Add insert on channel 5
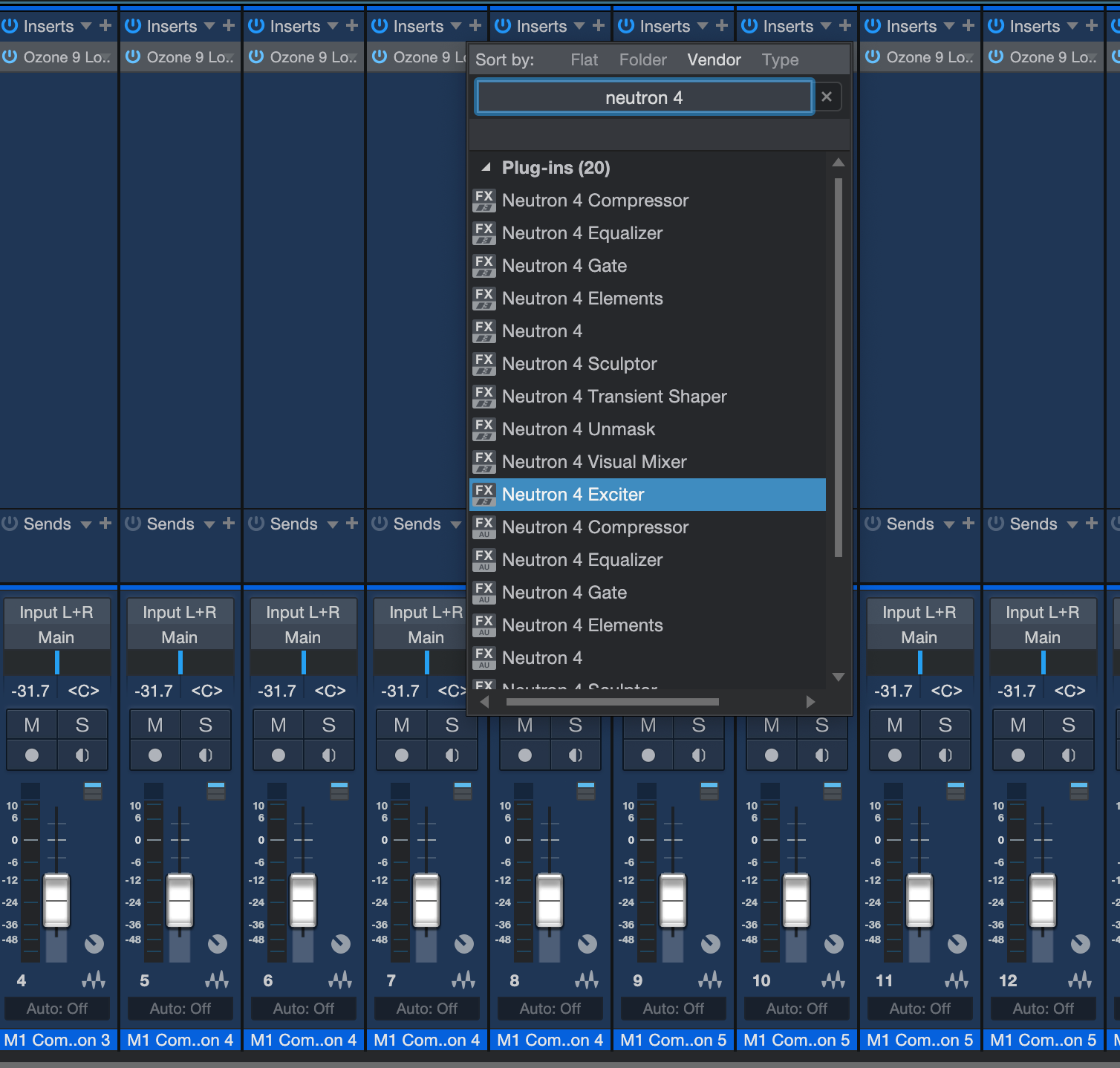 (x=229, y=26)
